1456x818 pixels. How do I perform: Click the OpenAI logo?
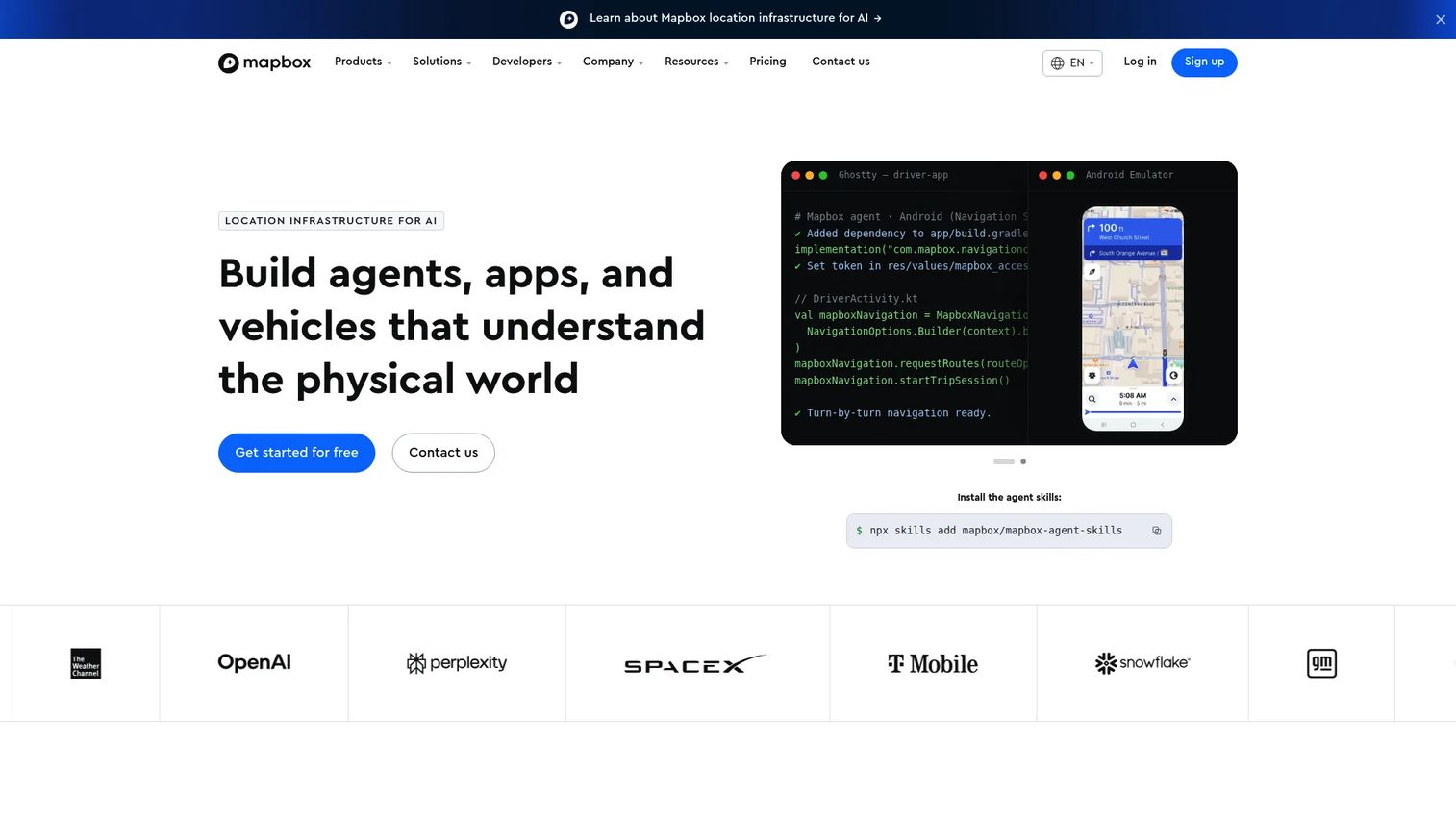point(254,662)
